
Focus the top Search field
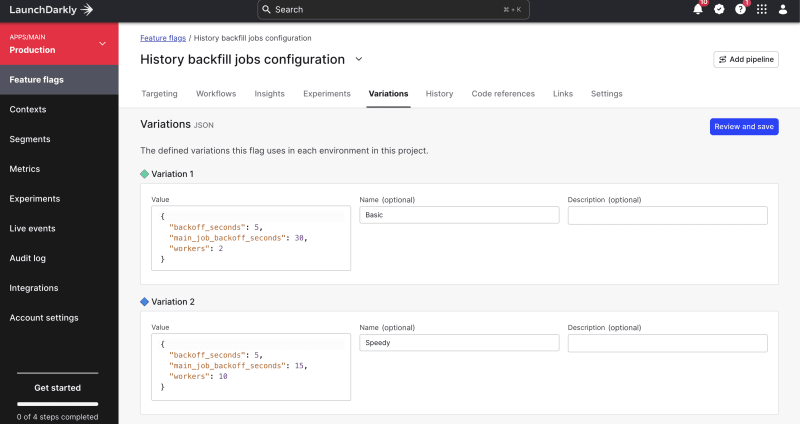coord(393,10)
